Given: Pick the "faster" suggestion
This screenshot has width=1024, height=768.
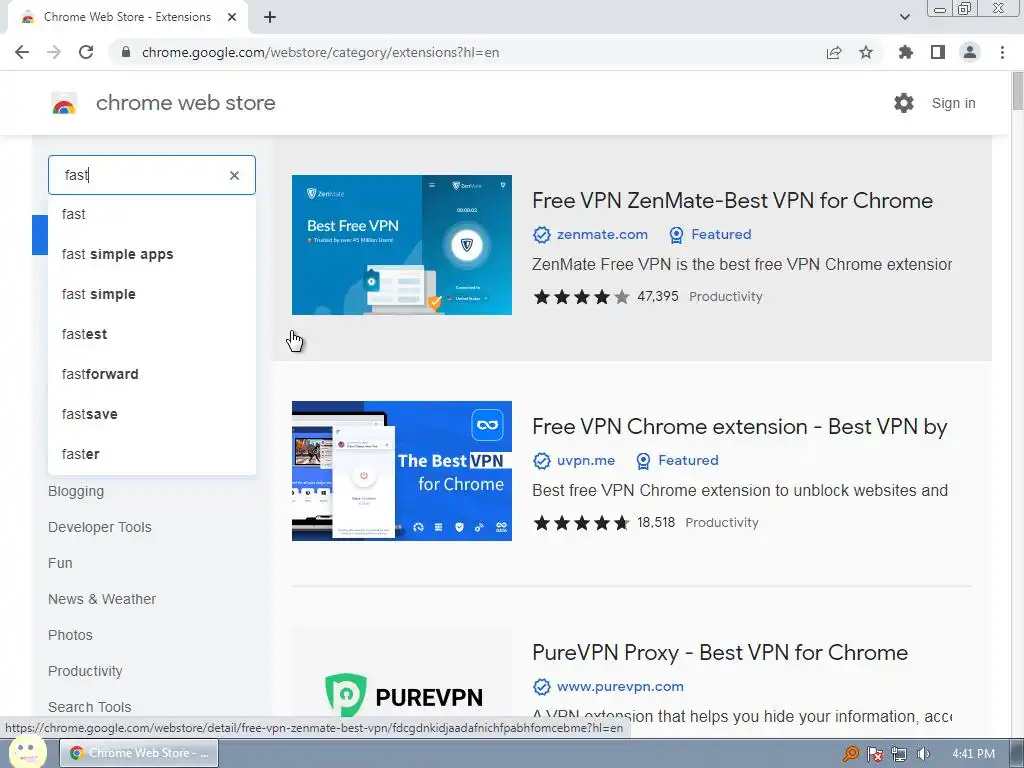Looking at the screenshot, I should [x=152, y=454].
